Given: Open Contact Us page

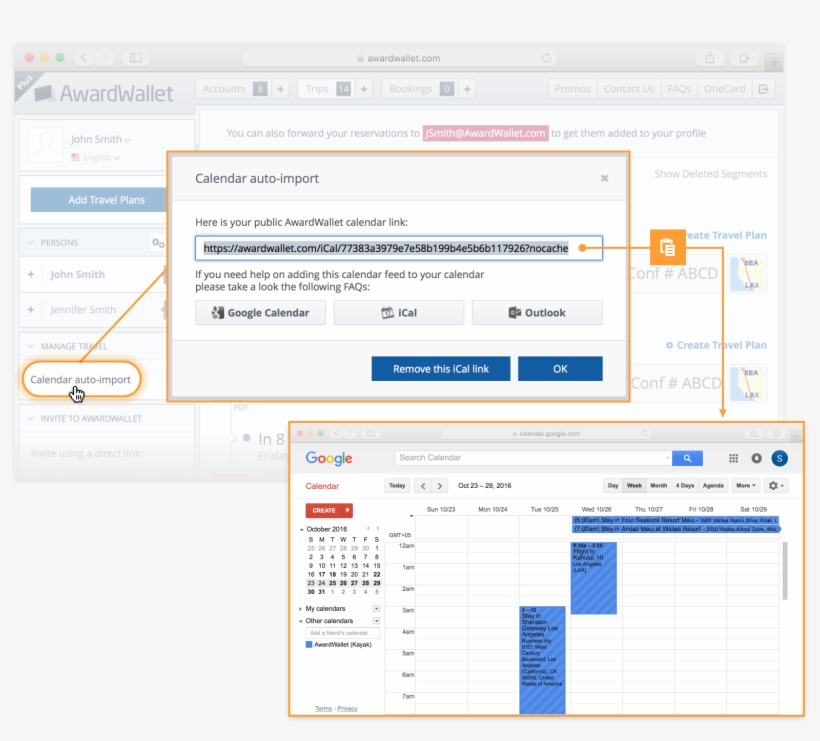Looking at the screenshot, I should pos(629,89).
